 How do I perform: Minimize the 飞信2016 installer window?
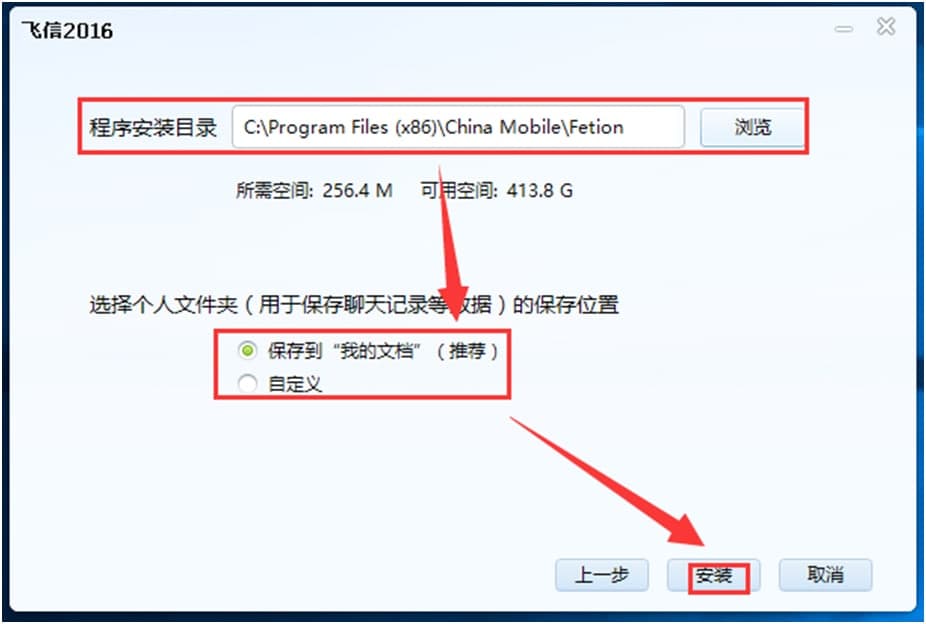[x=844, y=28]
